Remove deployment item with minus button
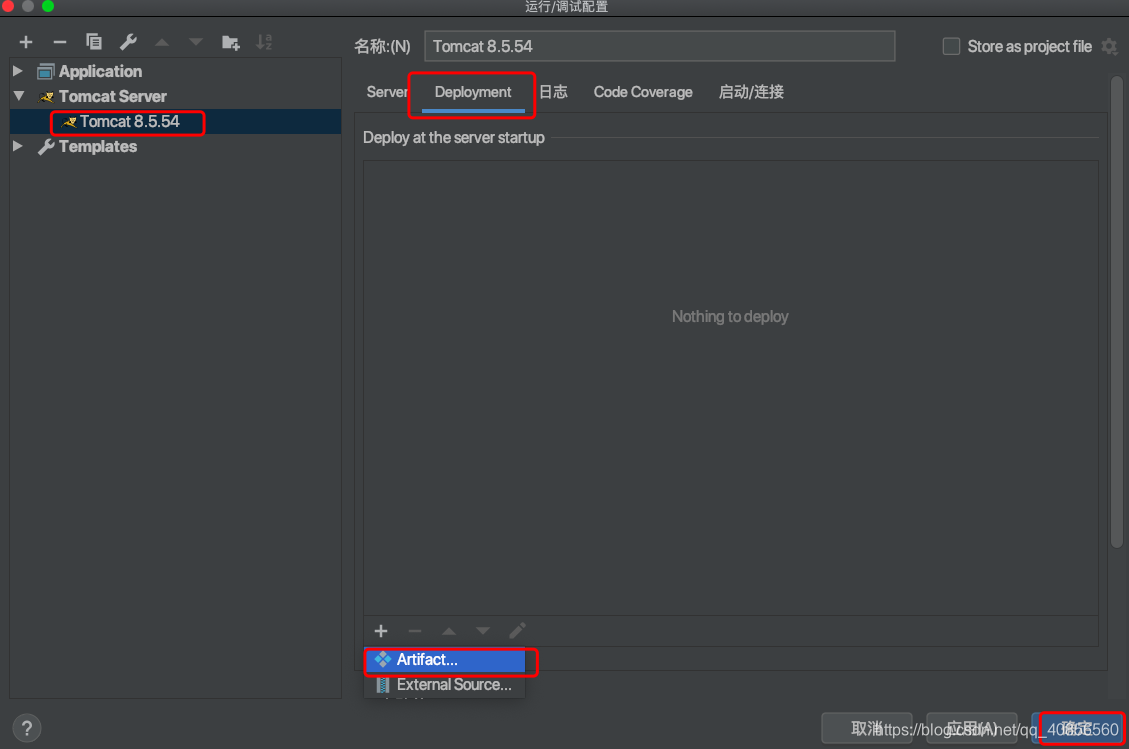 (x=415, y=632)
